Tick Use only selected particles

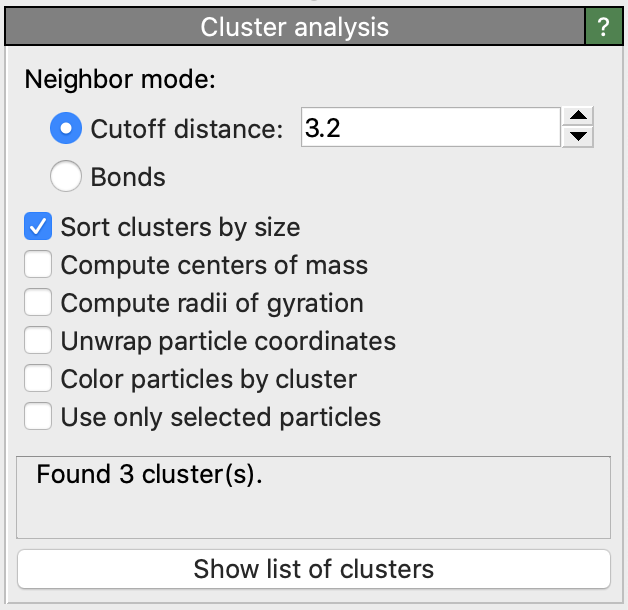coord(38,417)
